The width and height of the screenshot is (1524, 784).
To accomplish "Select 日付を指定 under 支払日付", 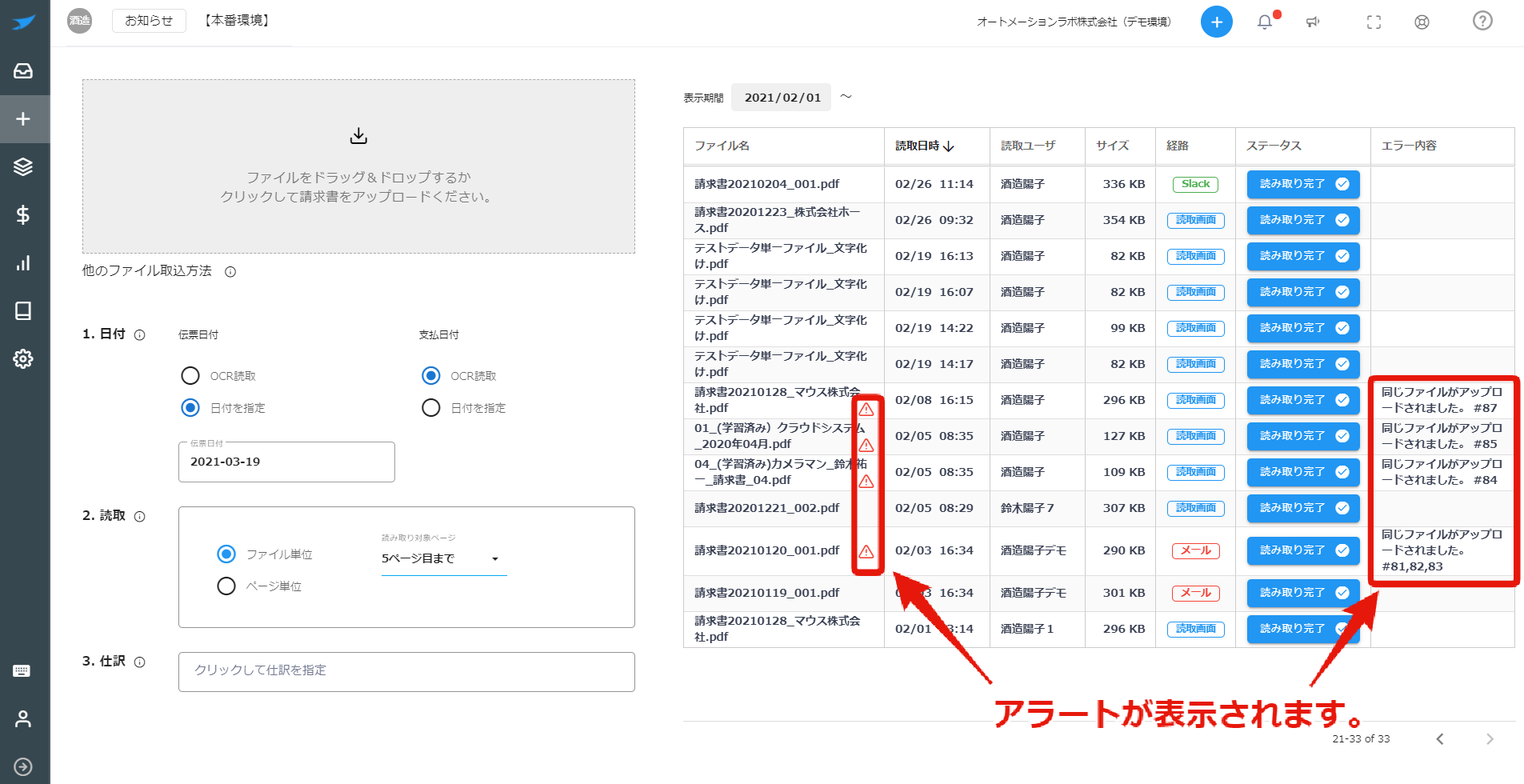I will point(431,408).
